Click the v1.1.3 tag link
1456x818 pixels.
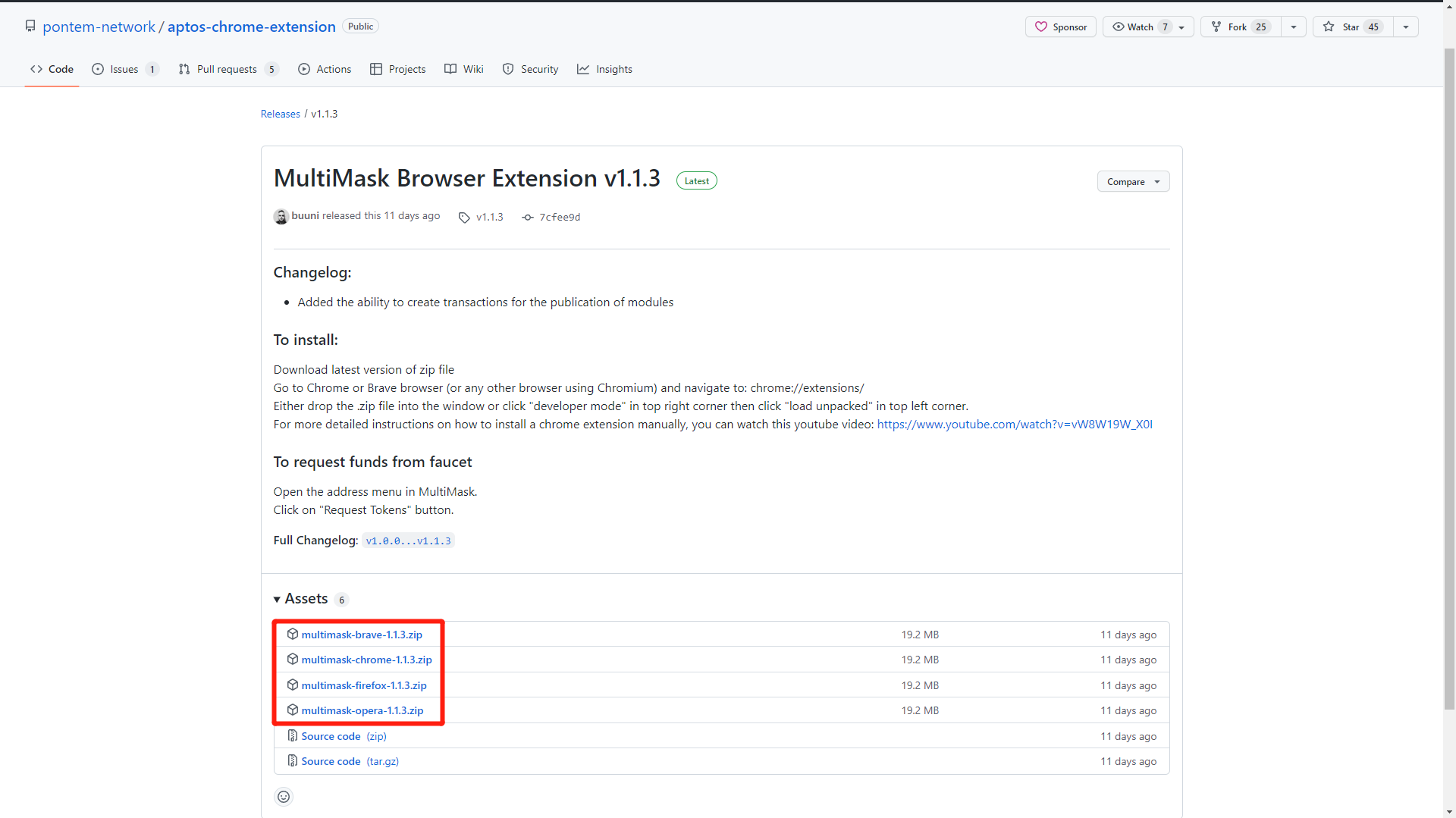tap(489, 217)
